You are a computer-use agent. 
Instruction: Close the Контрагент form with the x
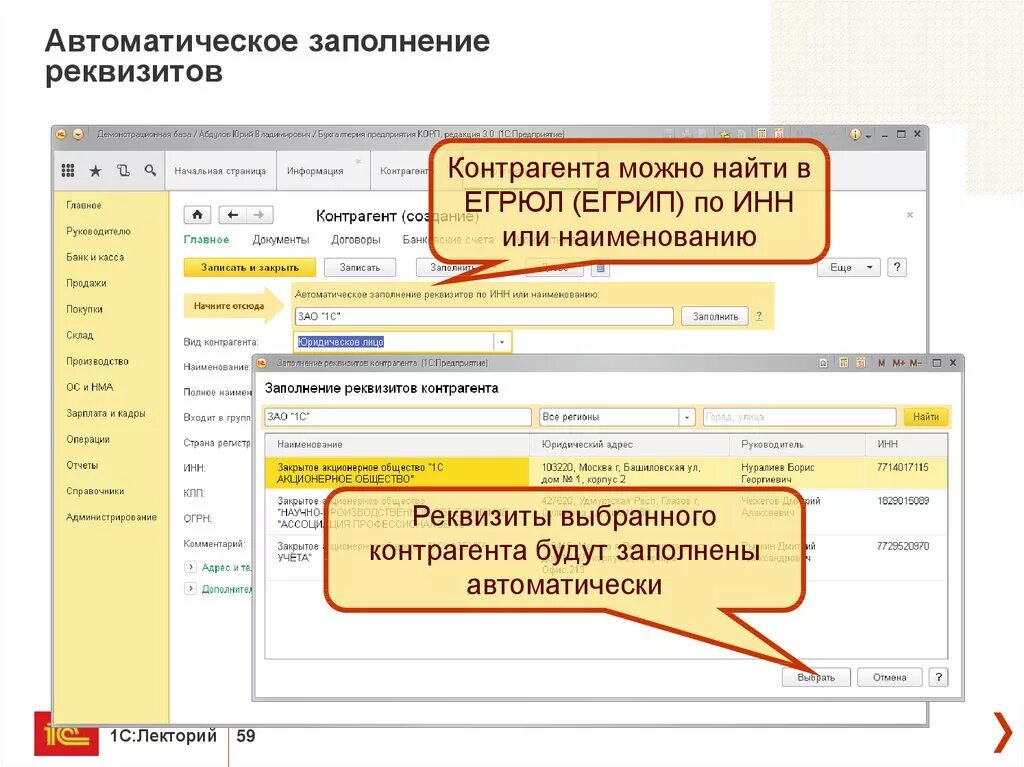pyautogui.click(x=910, y=215)
